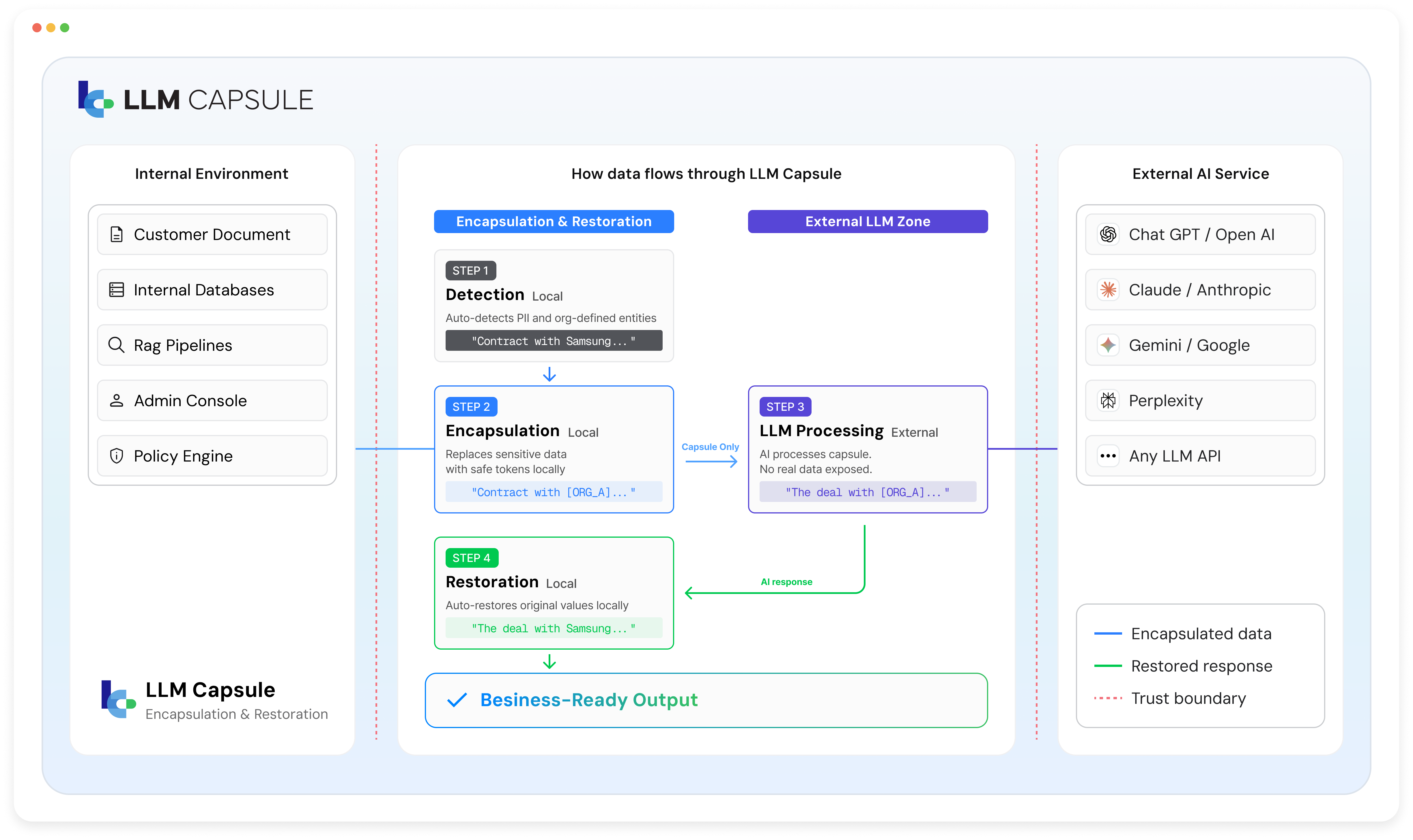Click the Admin Console person icon

tap(117, 400)
